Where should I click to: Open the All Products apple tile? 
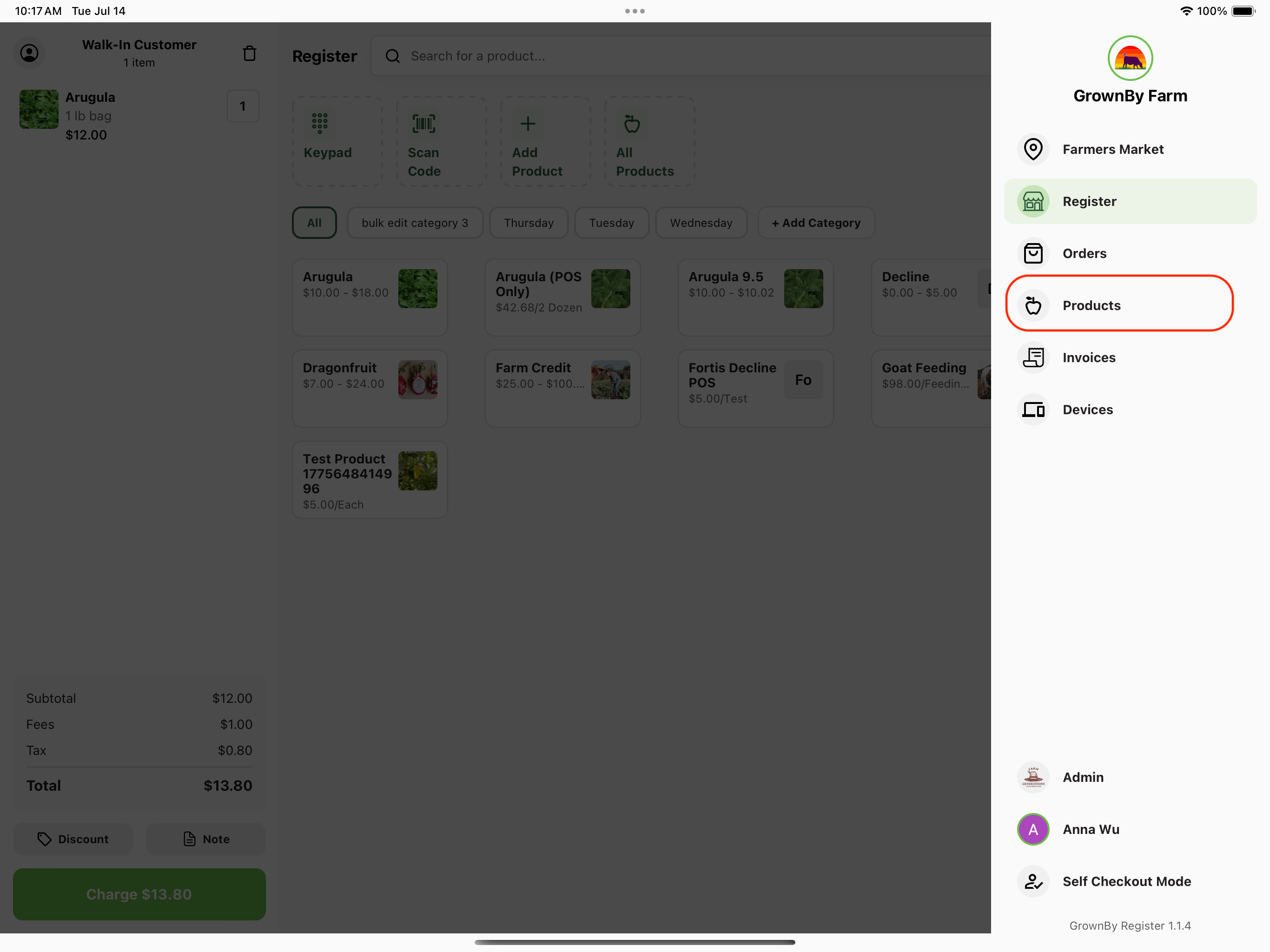(649, 141)
